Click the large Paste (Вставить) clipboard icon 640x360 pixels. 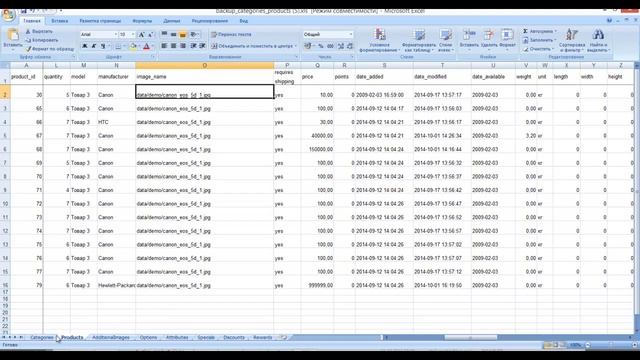click(13, 35)
